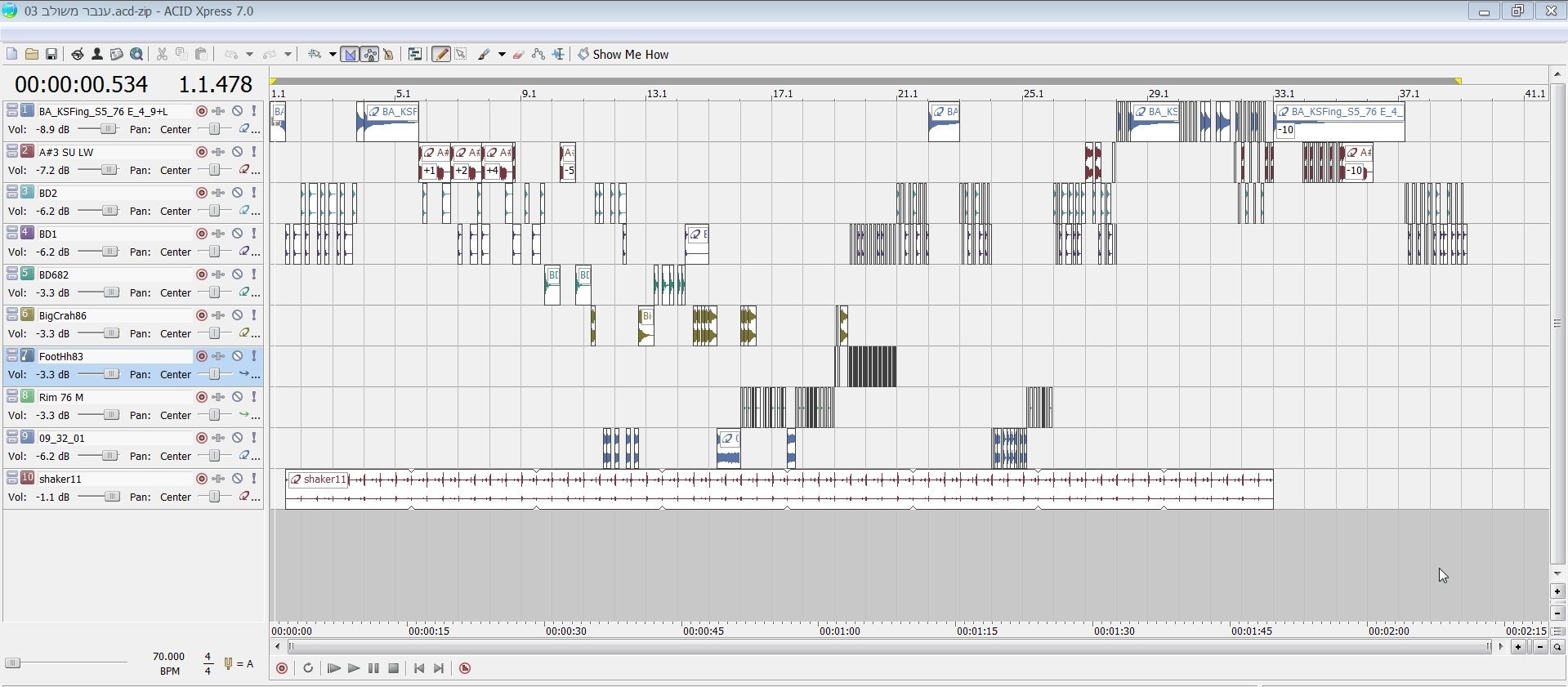This screenshot has width=1568, height=687.
Task: Click the Stop button in transport bar
Action: click(393, 668)
